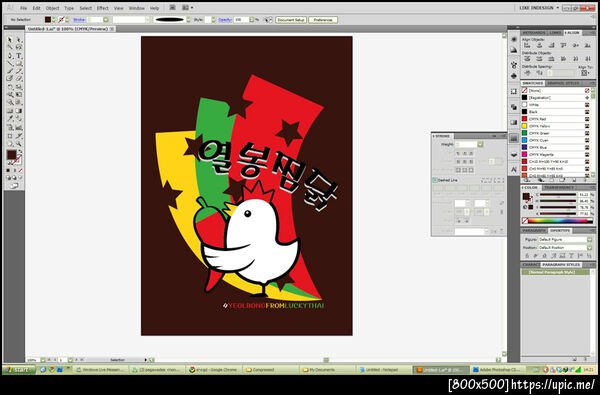The image size is (600, 395).
Task: Select Normal Paragraph Style entry
Action: [x=556, y=272]
